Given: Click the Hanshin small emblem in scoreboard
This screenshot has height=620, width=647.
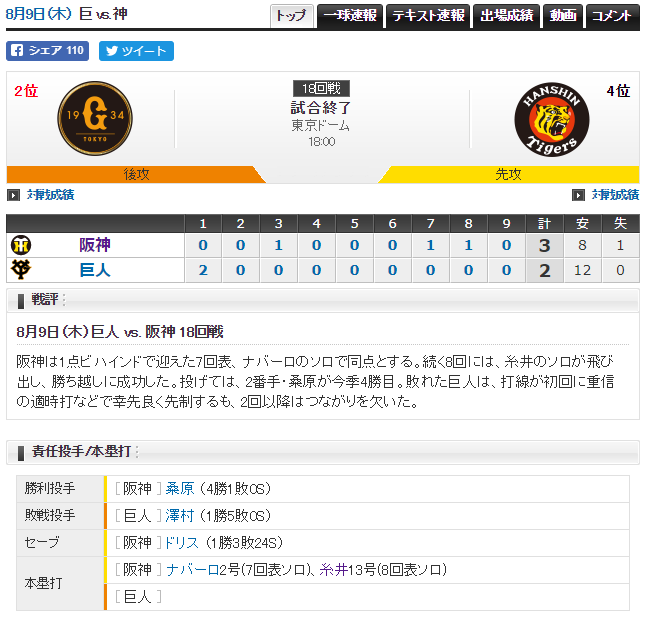Looking at the screenshot, I should (21, 245).
